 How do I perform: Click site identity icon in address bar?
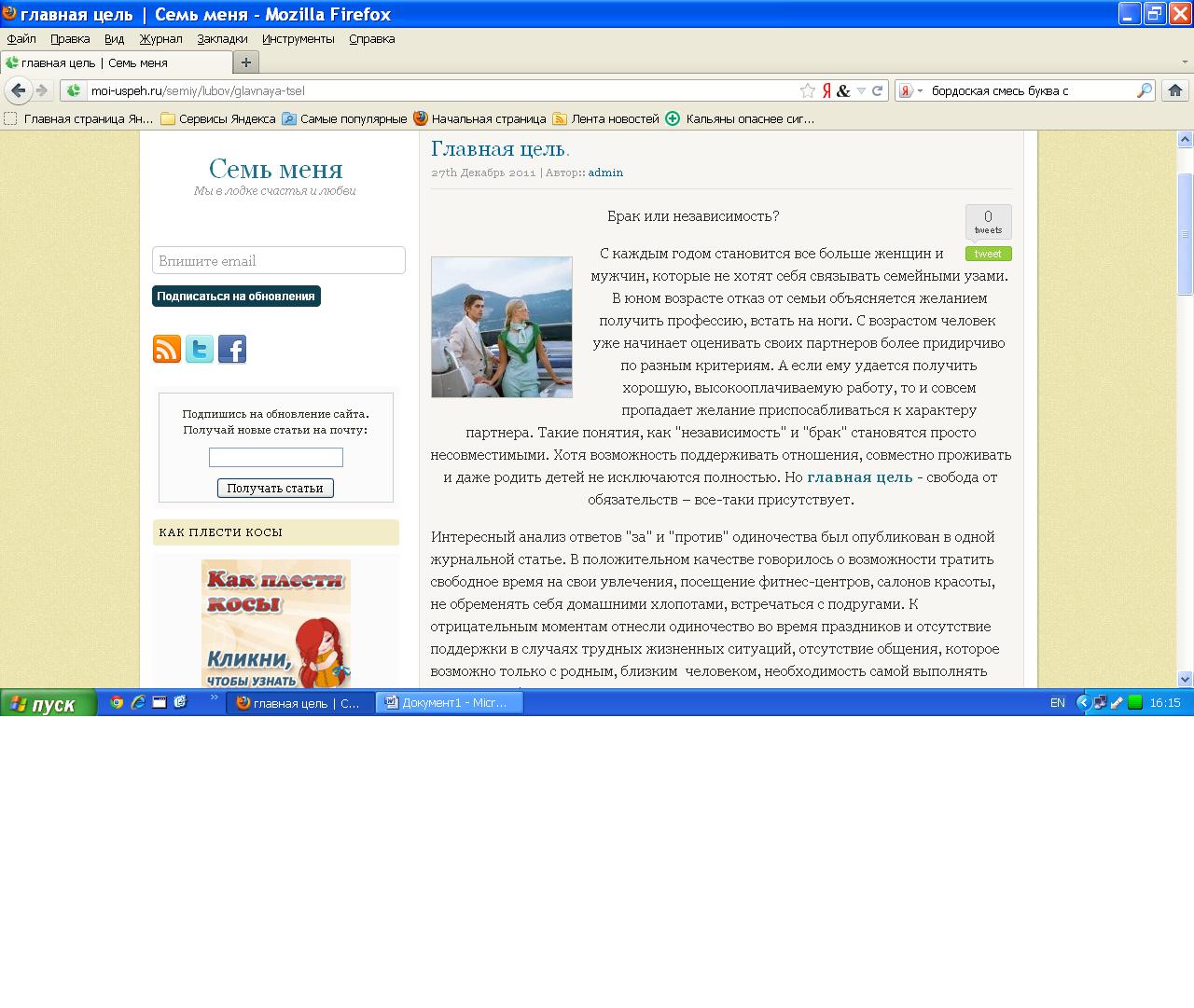(x=73, y=90)
